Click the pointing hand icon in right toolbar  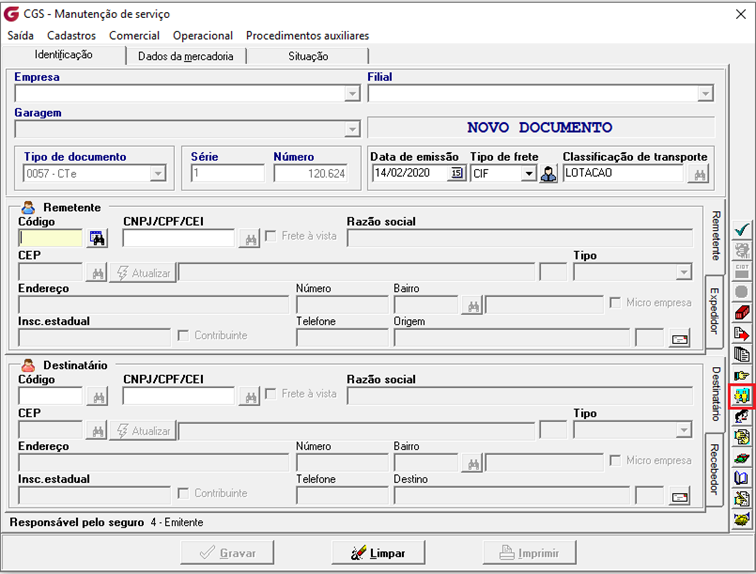click(x=742, y=375)
